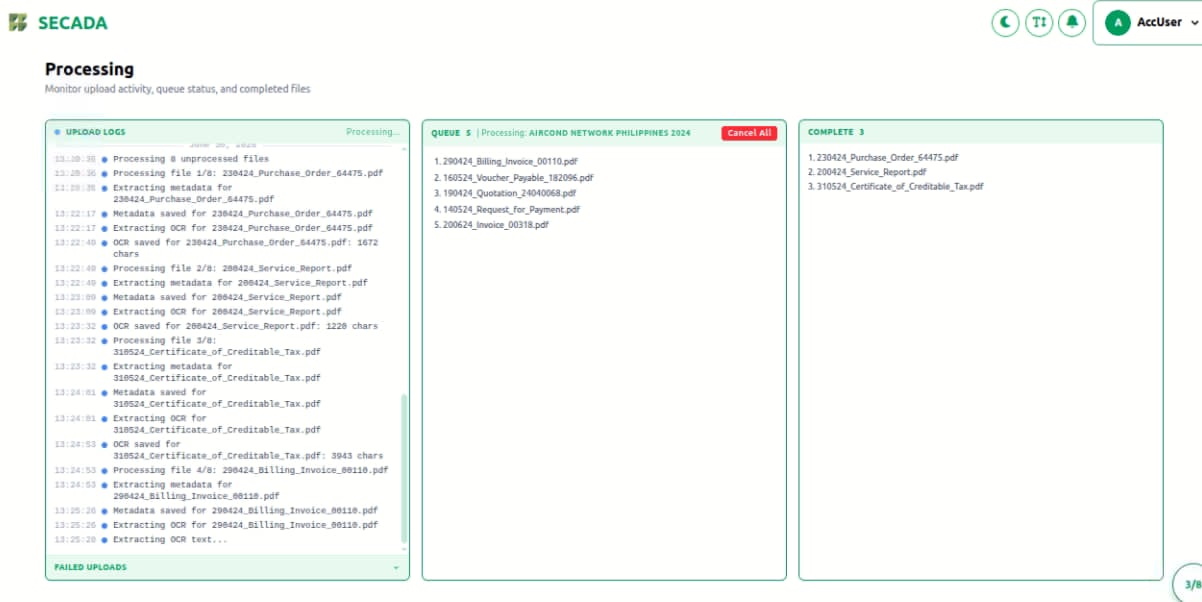Open completed file 230424_Purchase_Order_64475.pdf
The width and height of the screenshot is (1202, 602).
883,157
